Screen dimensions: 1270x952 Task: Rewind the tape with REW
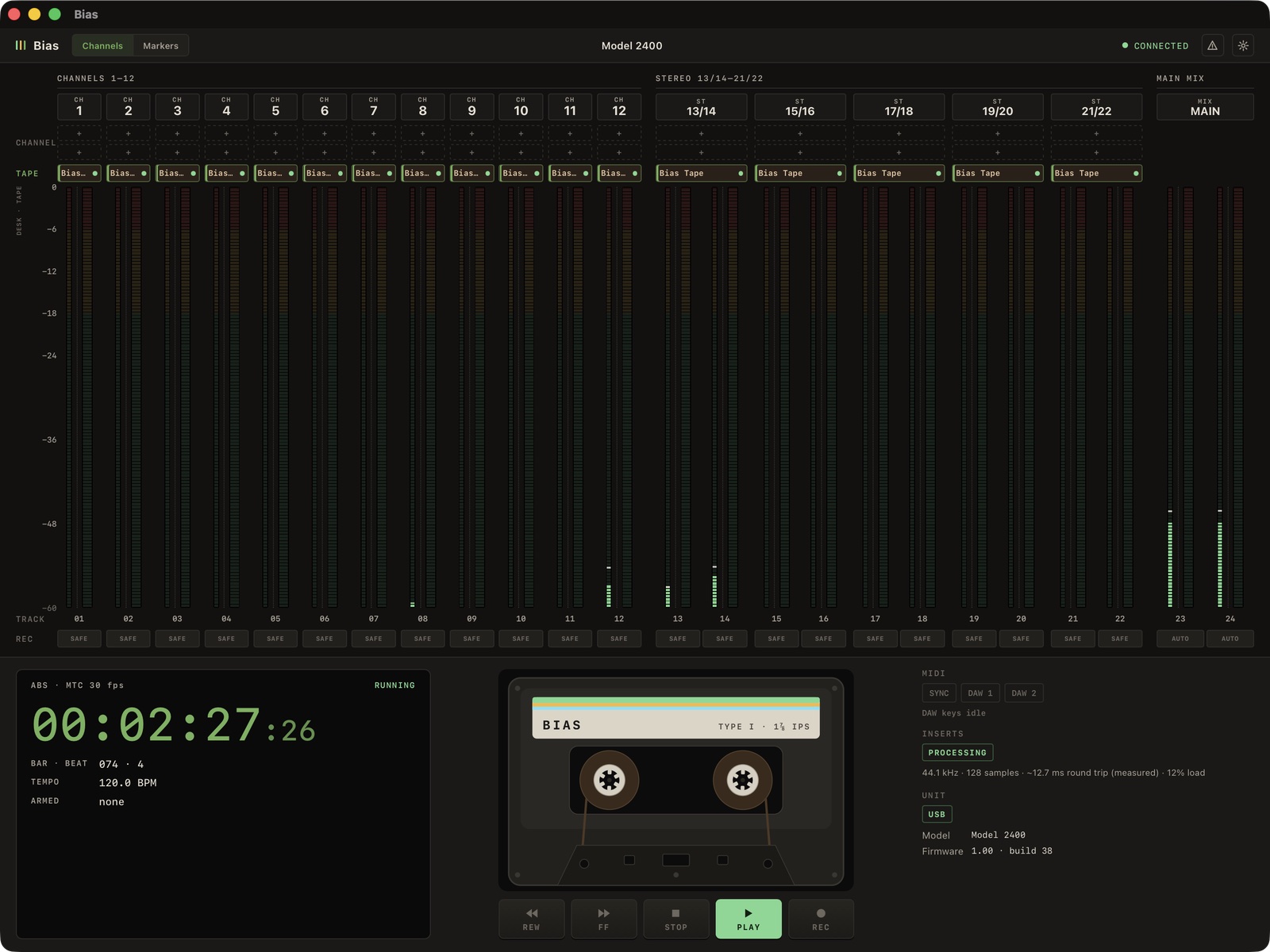point(531,919)
